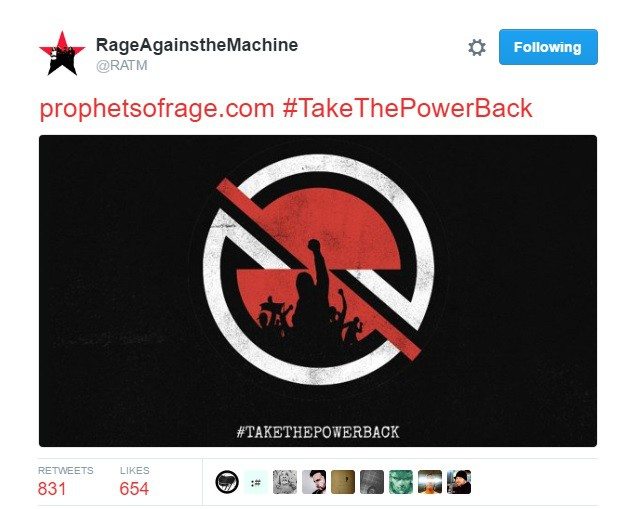Click the Following button
The width and height of the screenshot is (636, 509).
pyautogui.click(x=548, y=47)
